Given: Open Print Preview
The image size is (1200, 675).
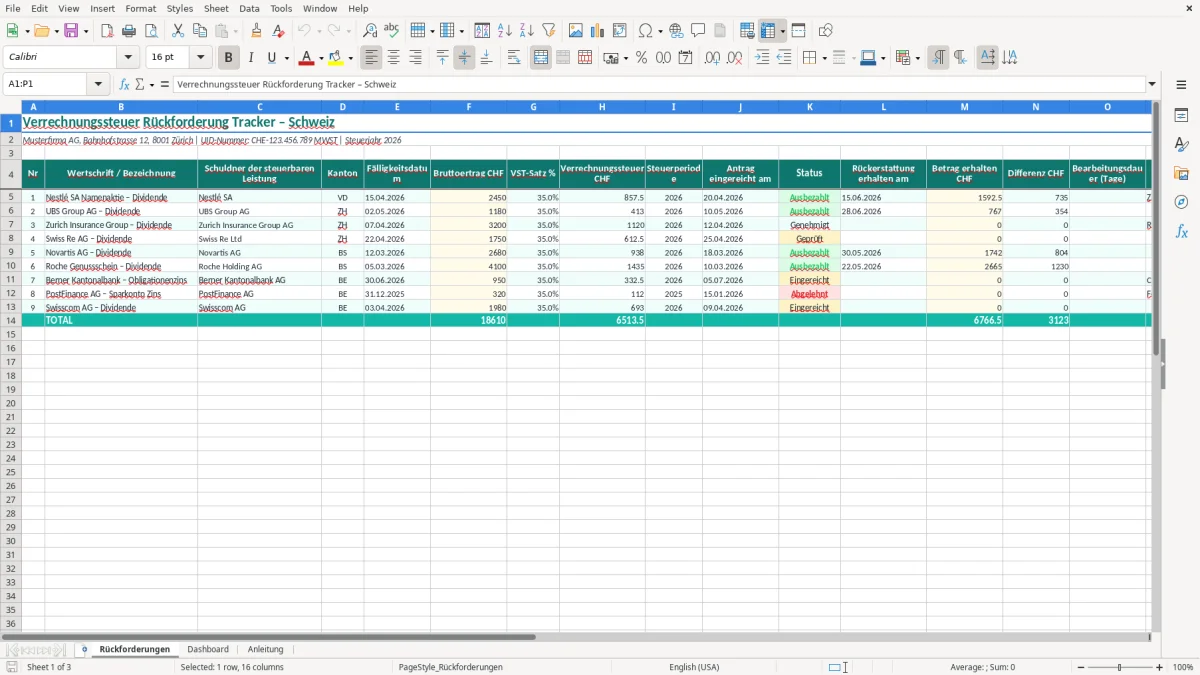Looking at the screenshot, I should (x=150, y=31).
